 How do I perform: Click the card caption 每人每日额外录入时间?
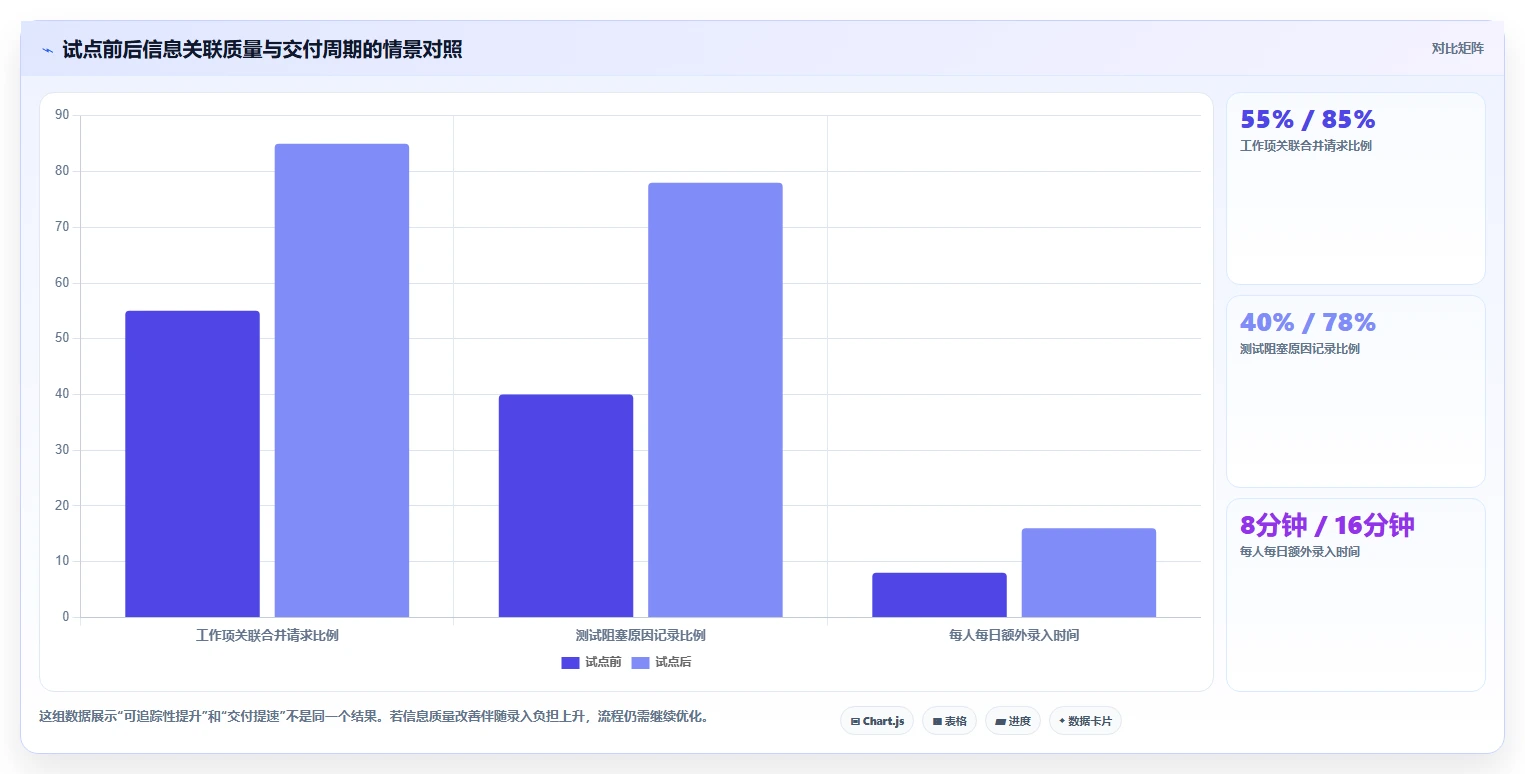click(x=1300, y=552)
